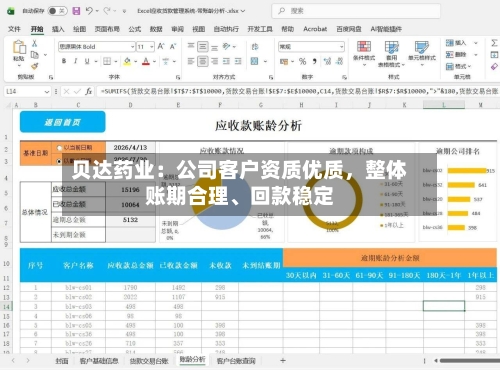Open the 客户台账查询 sheet tab
The width and height of the screenshot is (500, 370).
point(236,361)
